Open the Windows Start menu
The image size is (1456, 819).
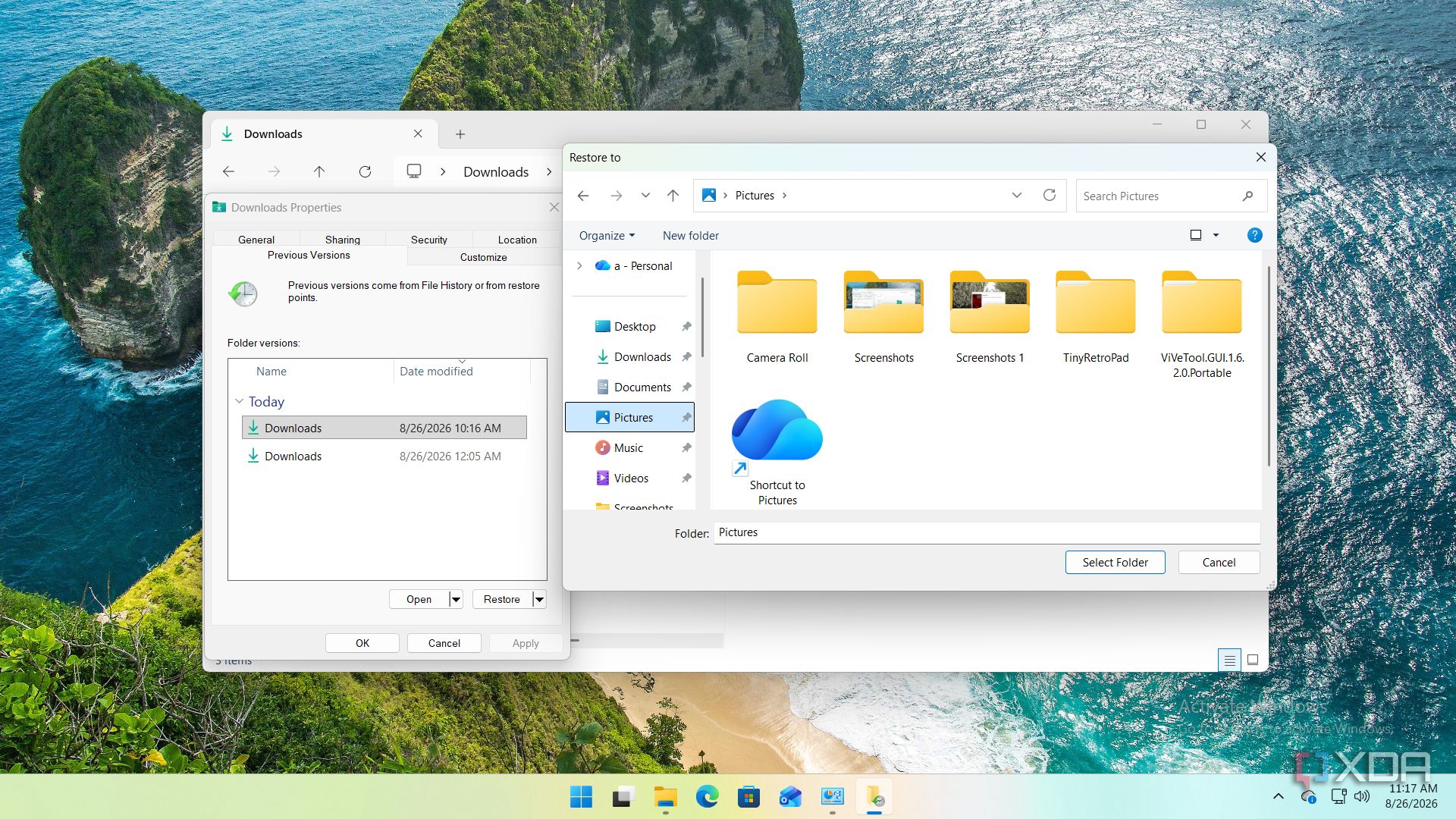coord(582,797)
